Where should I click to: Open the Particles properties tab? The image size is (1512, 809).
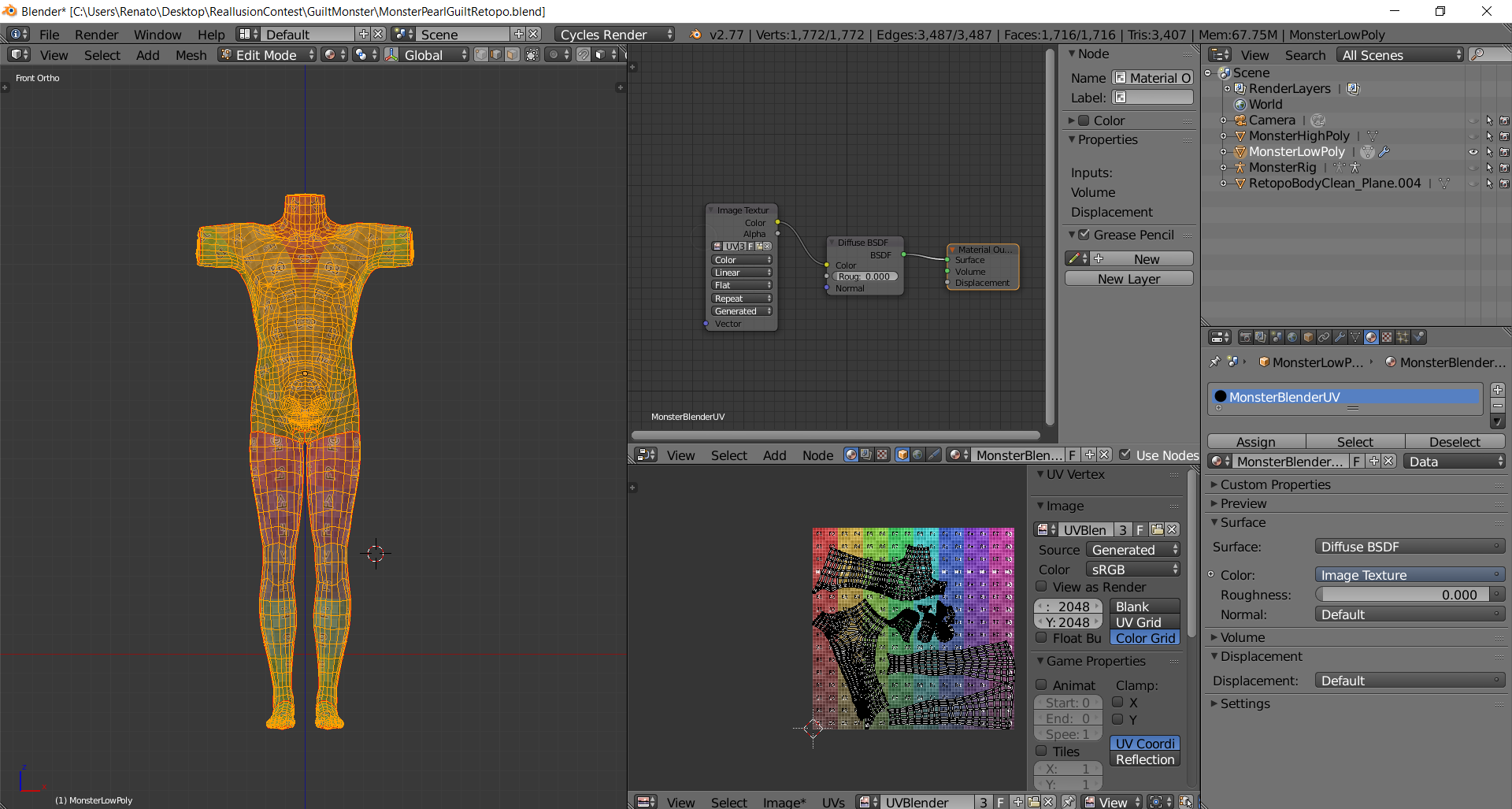[1403, 337]
